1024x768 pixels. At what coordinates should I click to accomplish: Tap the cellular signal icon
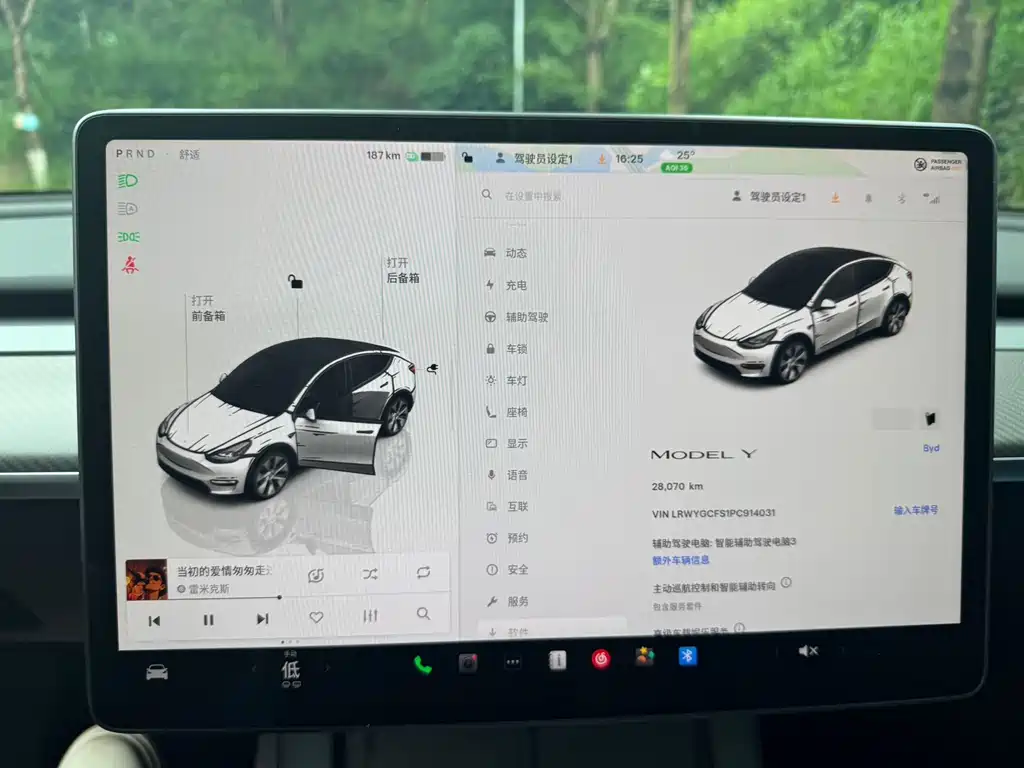click(931, 199)
